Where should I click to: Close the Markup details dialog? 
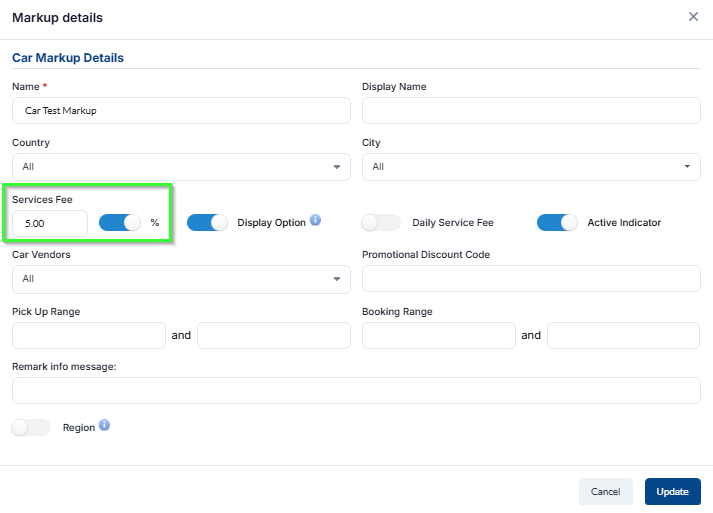[x=693, y=17]
